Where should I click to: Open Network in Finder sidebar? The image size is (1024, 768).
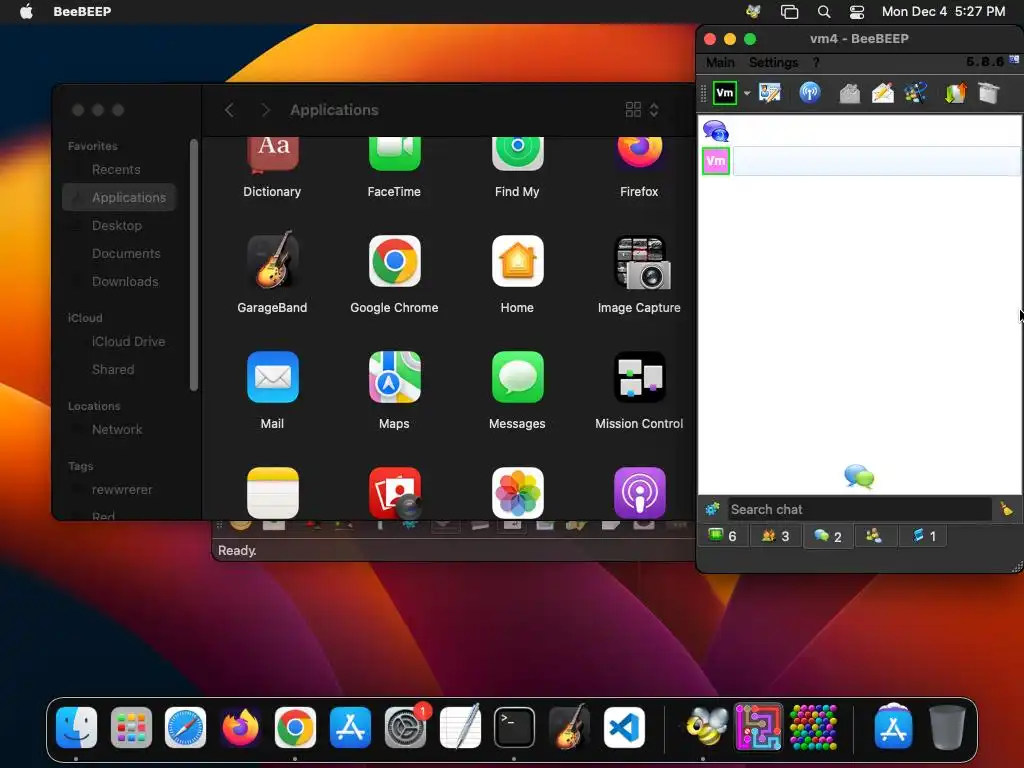(x=117, y=430)
